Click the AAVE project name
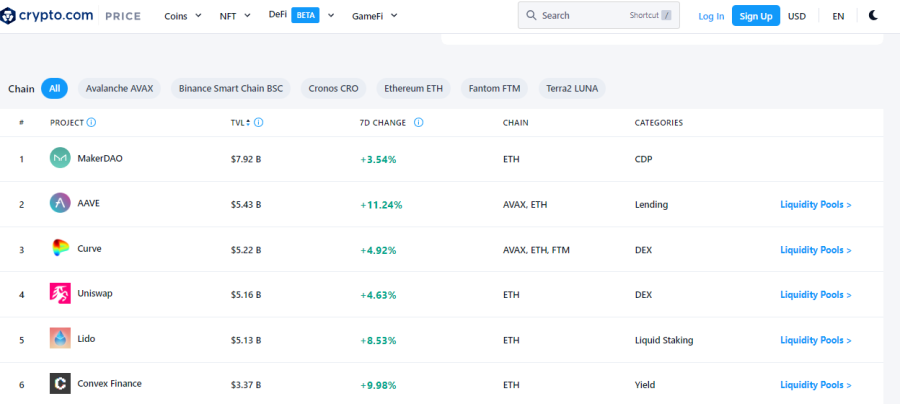This screenshot has width=900, height=404. click(x=88, y=203)
